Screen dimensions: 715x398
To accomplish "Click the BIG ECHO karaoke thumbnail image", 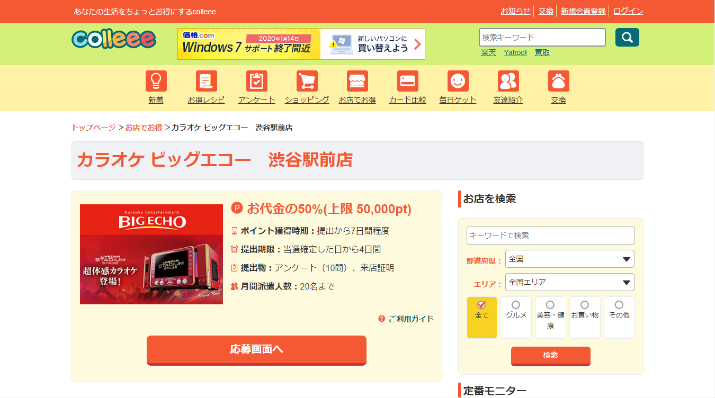I will [x=151, y=254].
